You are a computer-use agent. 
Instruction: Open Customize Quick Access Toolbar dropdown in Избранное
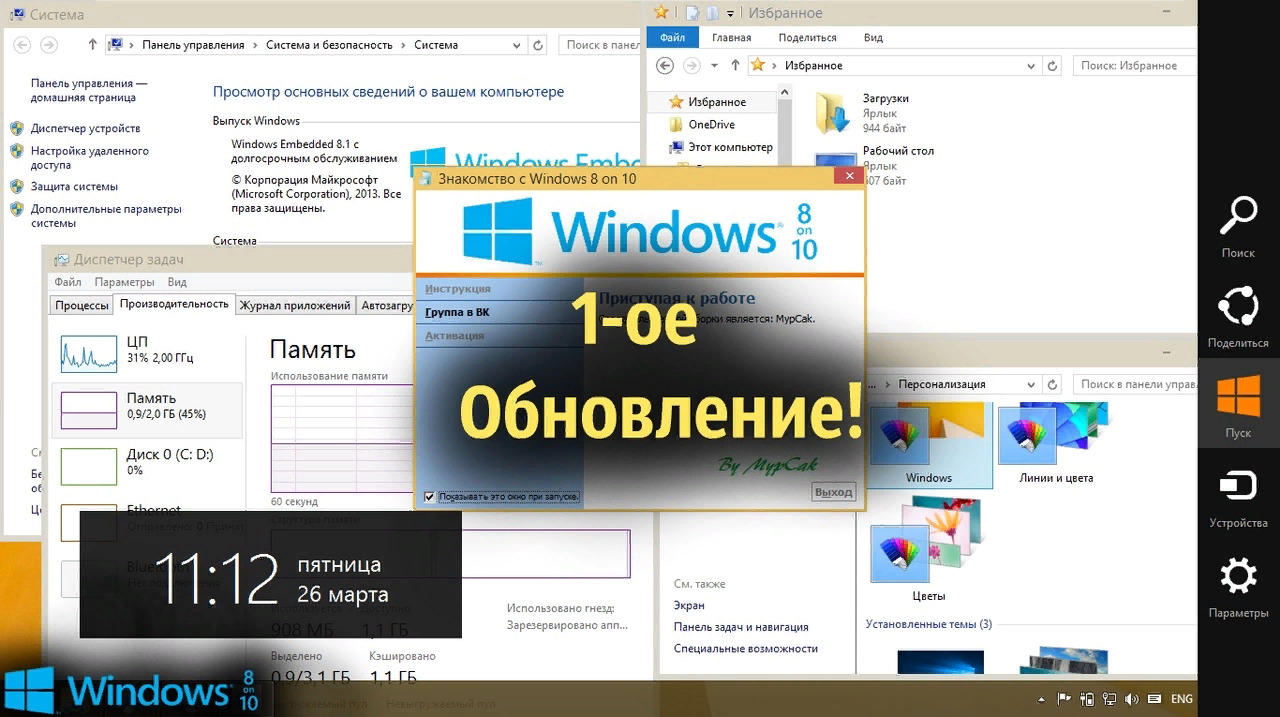731,14
